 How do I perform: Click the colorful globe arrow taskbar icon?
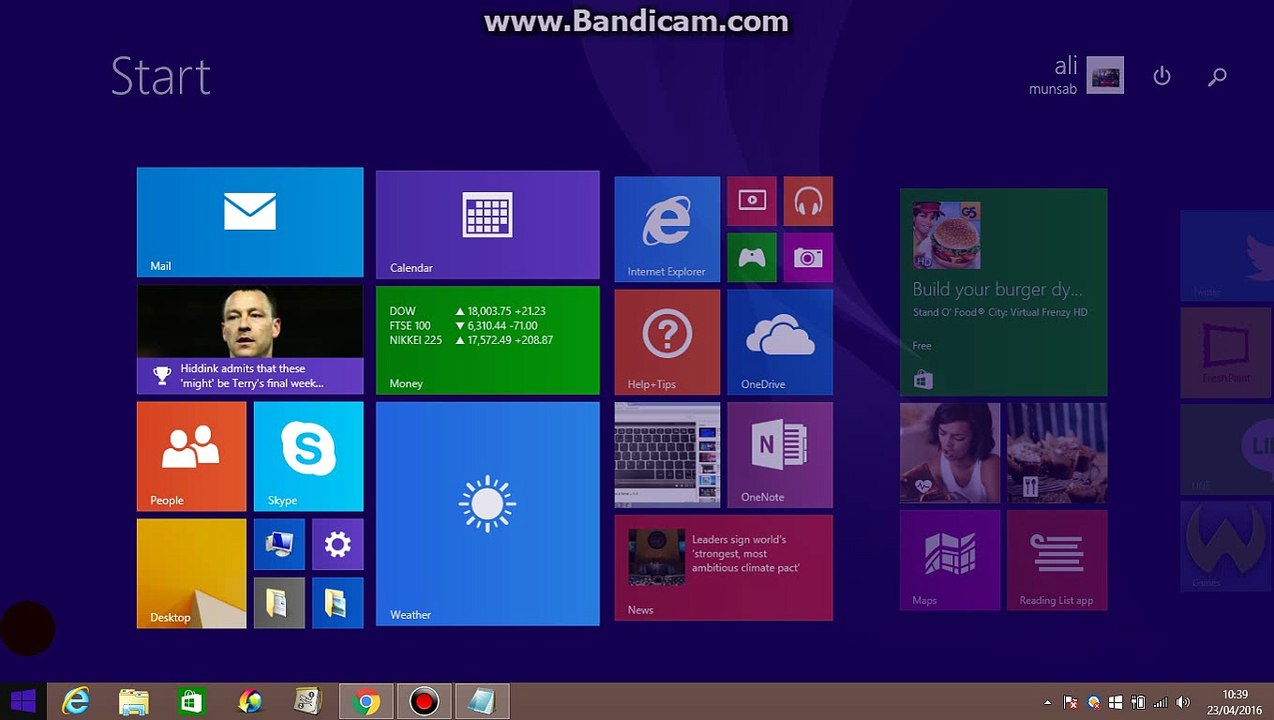click(249, 702)
